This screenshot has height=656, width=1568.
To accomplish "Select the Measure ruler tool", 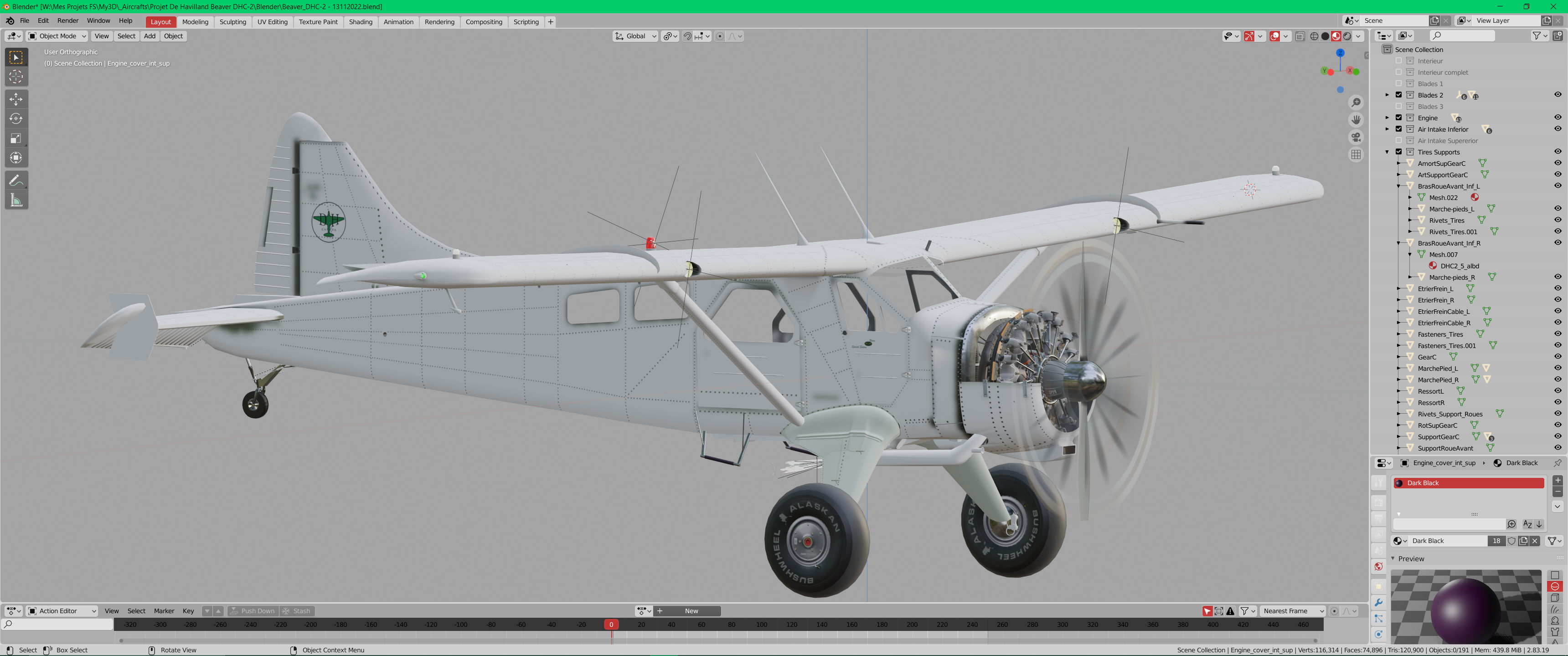I will (x=16, y=200).
